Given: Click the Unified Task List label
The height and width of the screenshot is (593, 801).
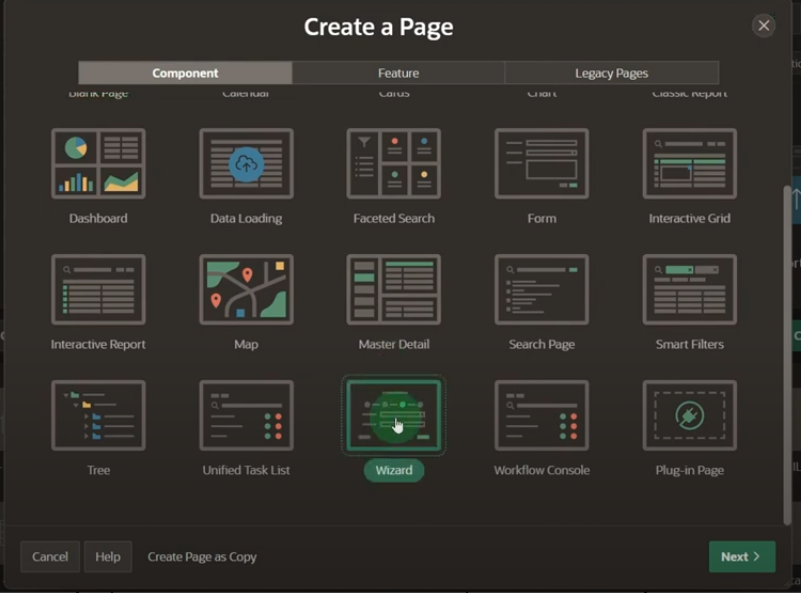Looking at the screenshot, I should coord(246,470).
